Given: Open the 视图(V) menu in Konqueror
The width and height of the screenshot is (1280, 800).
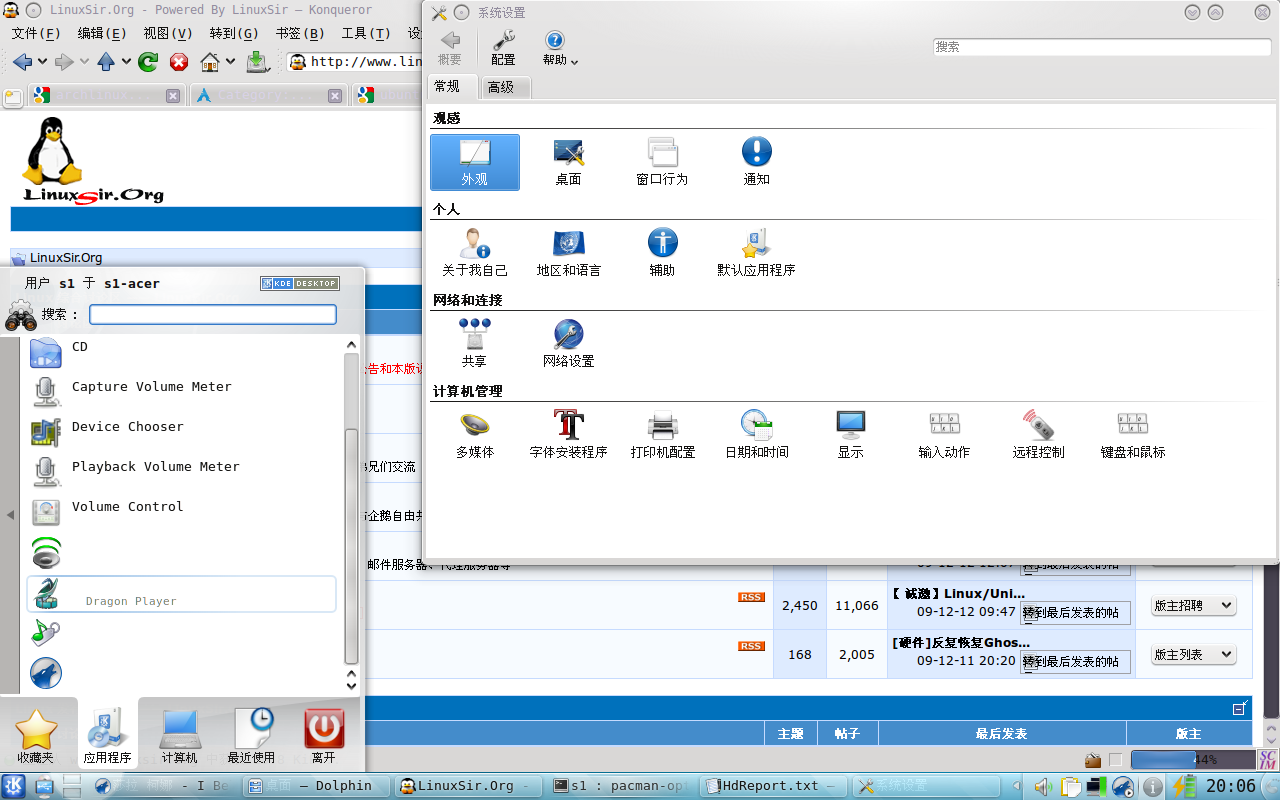Looking at the screenshot, I should pyautogui.click(x=168, y=33).
